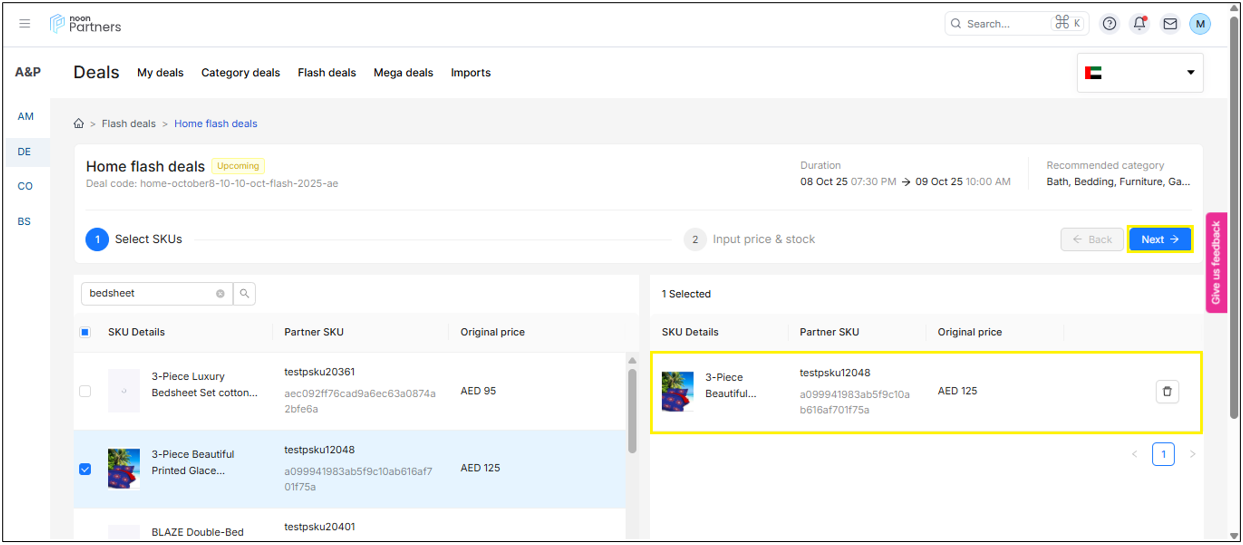1243x545 pixels.
Task: Go to next page arrow in pagination
Action: 1192,455
